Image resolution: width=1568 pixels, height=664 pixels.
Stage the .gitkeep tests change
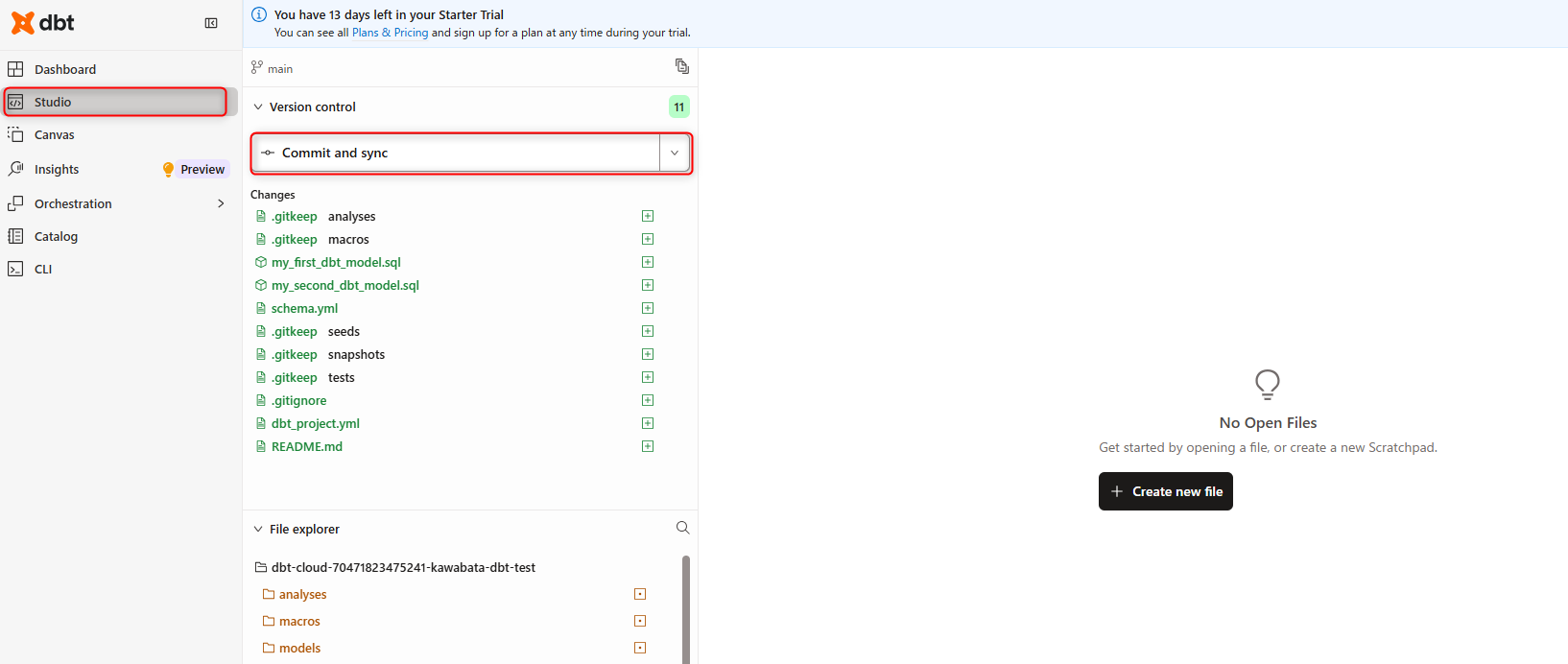[648, 377]
